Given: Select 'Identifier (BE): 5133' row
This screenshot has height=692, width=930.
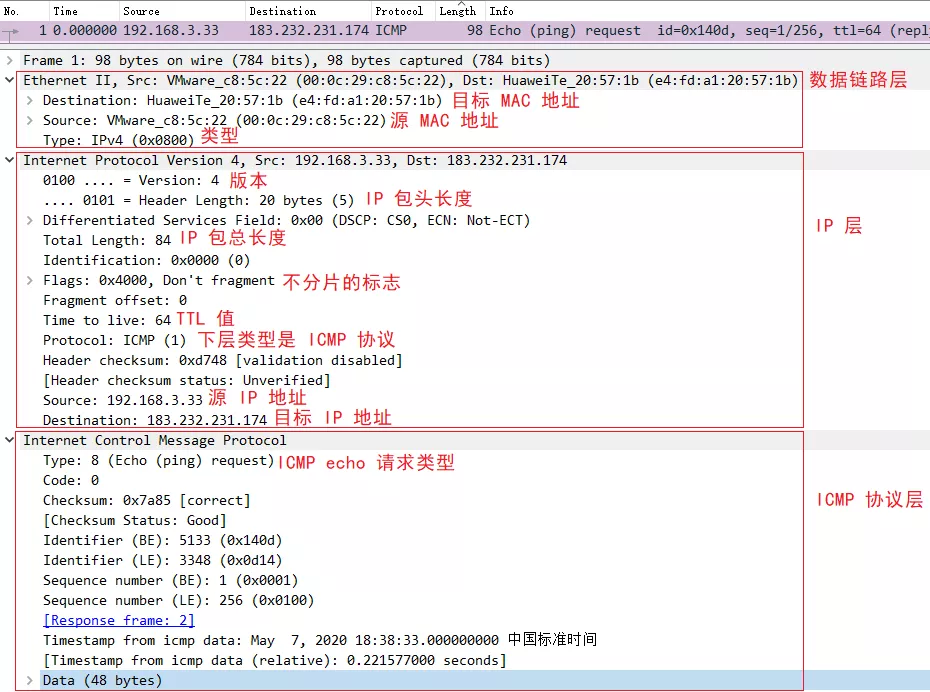Looking at the screenshot, I should click(x=163, y=540).
